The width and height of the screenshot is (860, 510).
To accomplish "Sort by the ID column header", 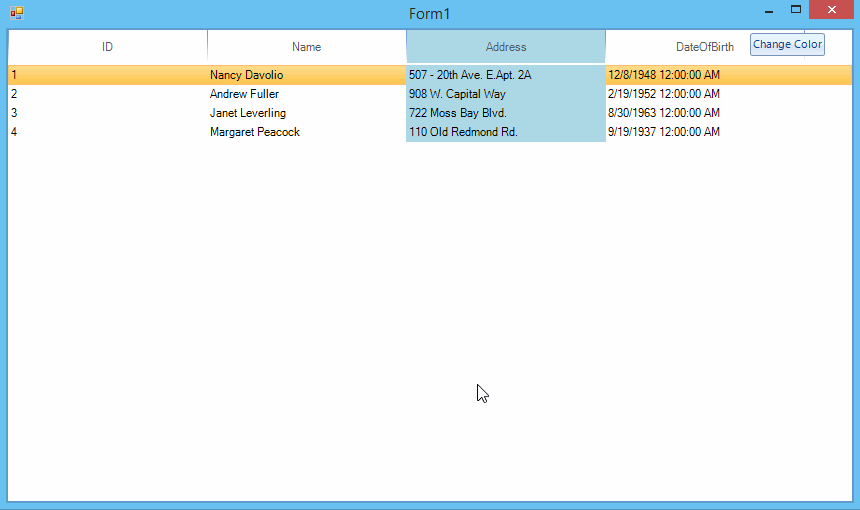I will [x=107, y=46].
